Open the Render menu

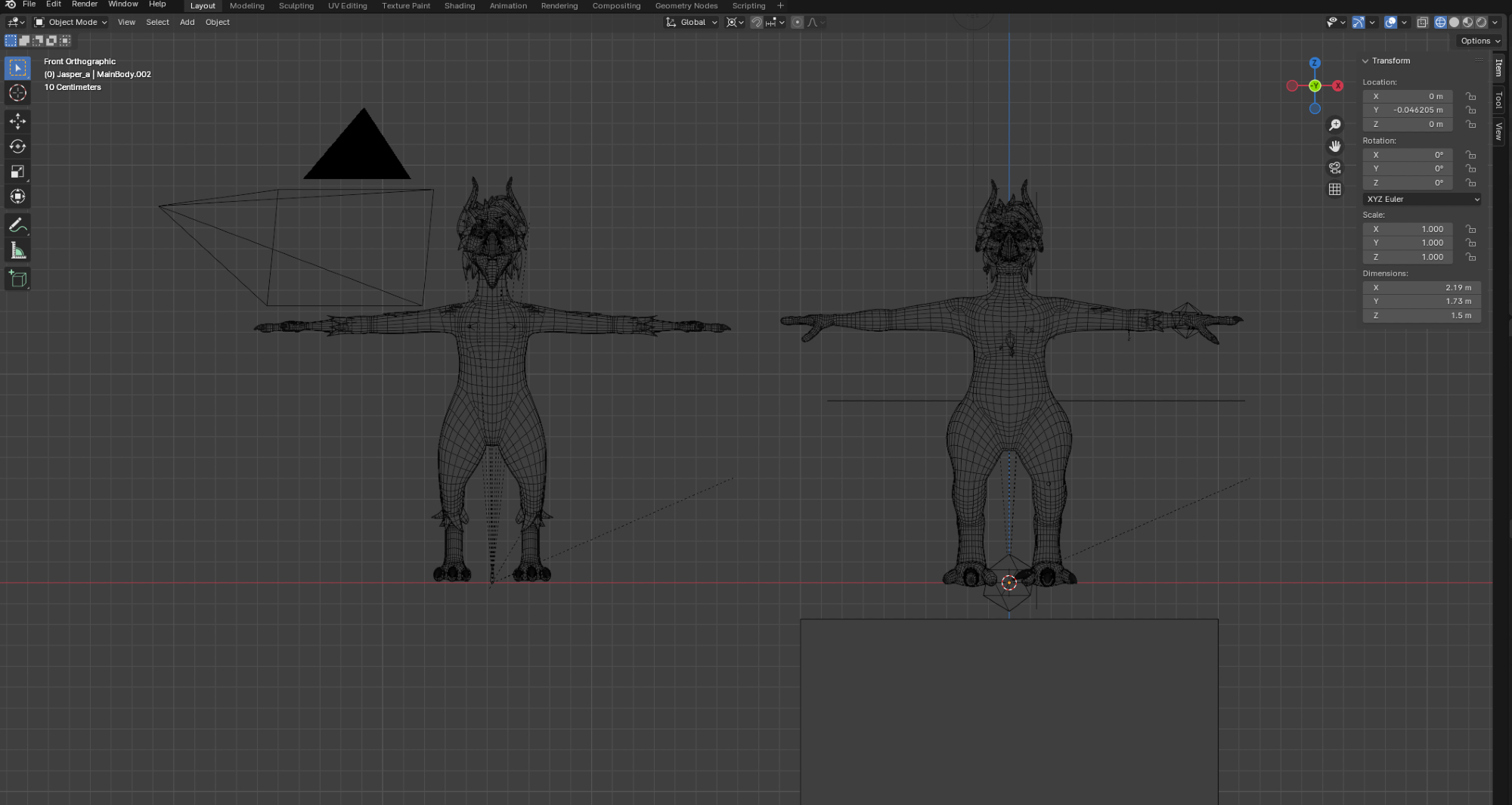[x=85, y=5]
